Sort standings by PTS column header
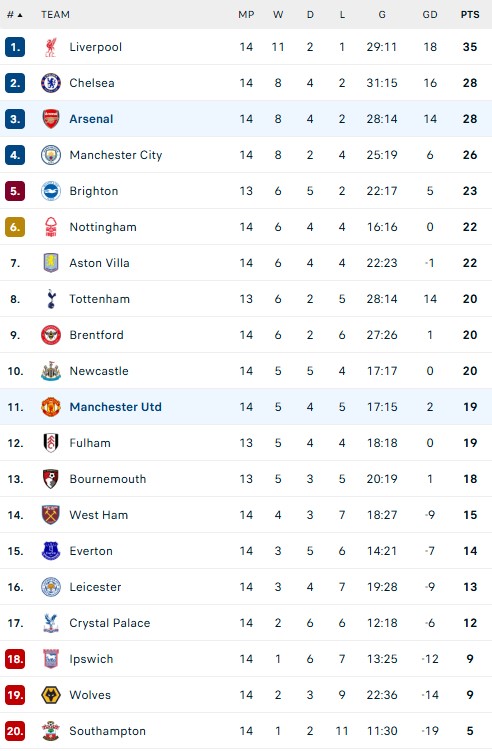This screenshot has height=751, width=492. [469, 15]
